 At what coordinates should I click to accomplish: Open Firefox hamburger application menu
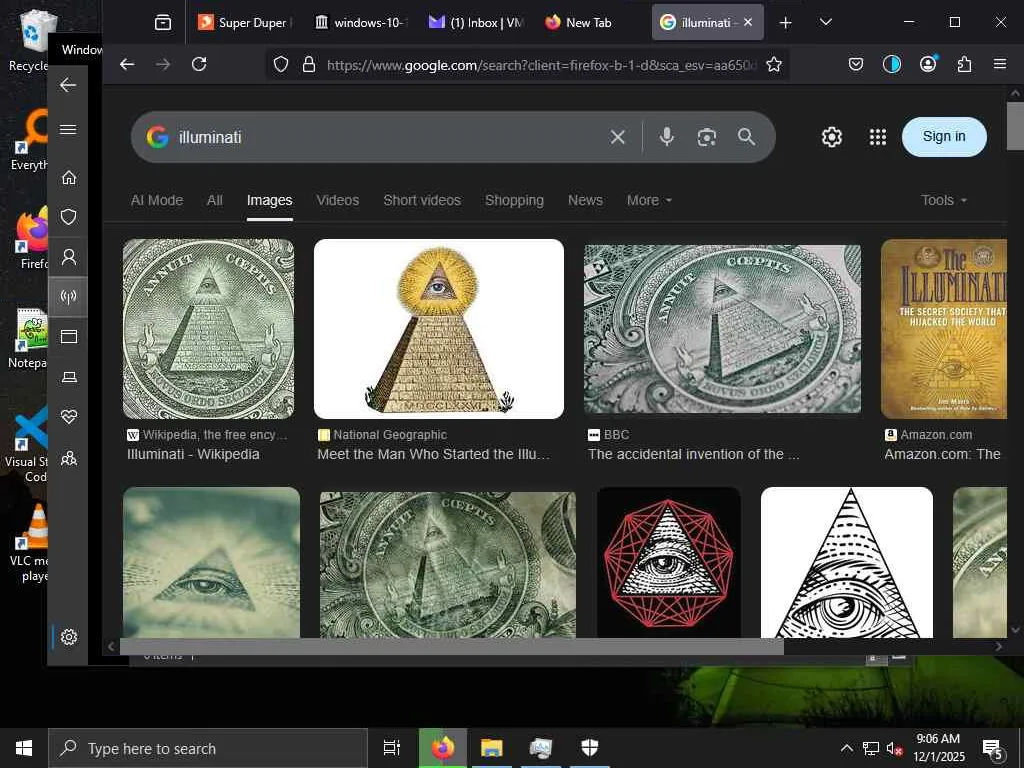1000,64
